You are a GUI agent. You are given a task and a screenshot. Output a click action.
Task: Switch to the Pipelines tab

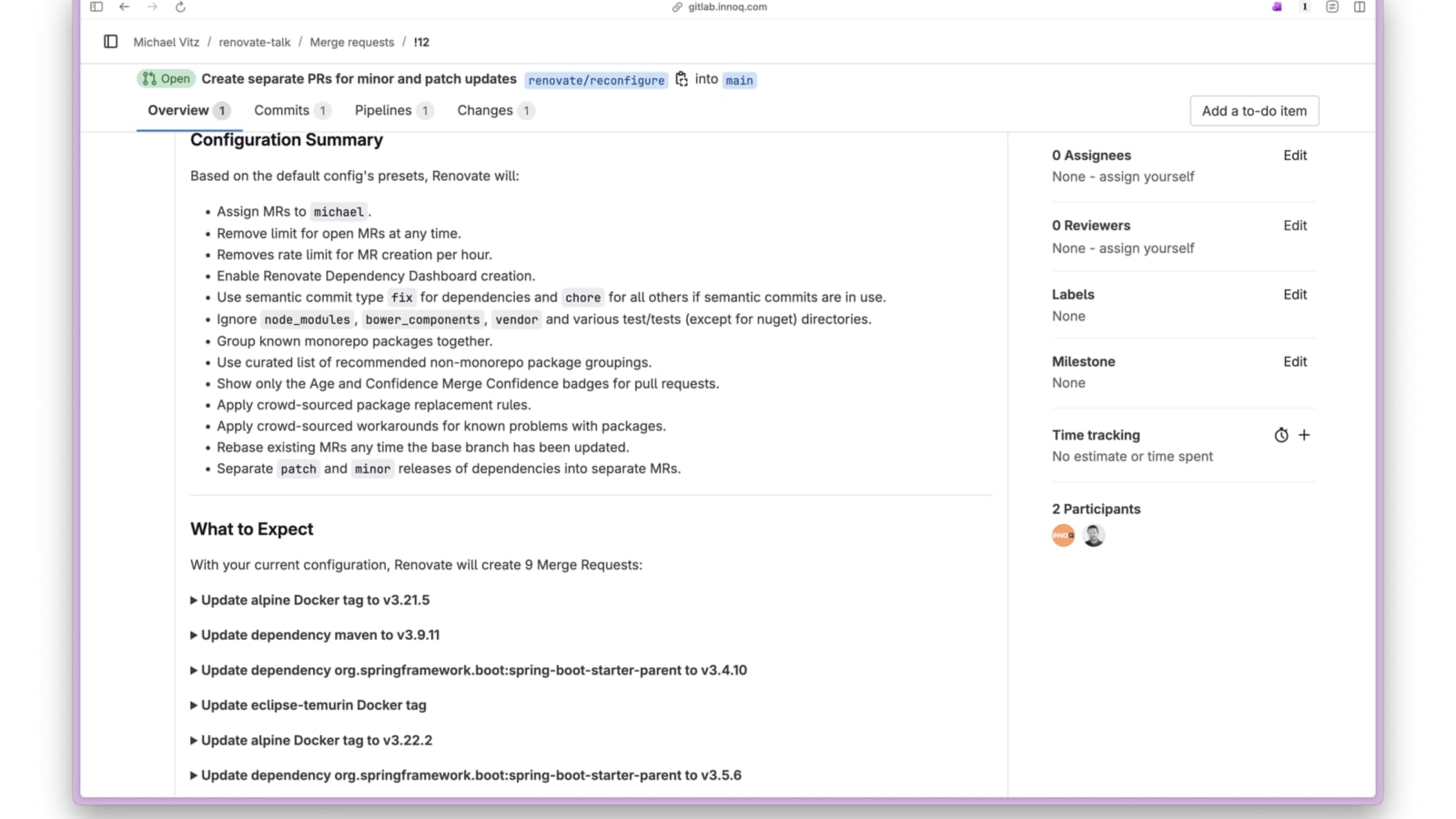[x=393, y=110]
